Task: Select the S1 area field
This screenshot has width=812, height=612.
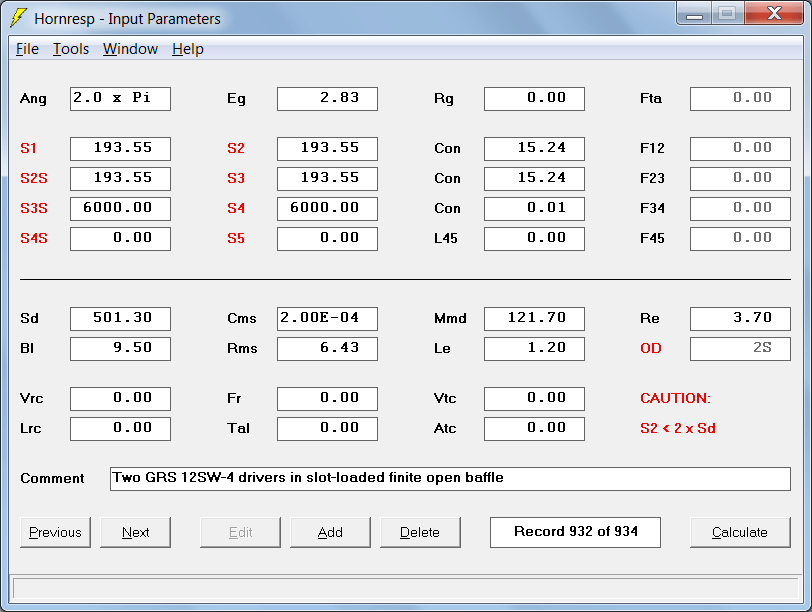Action: point(120,149)
